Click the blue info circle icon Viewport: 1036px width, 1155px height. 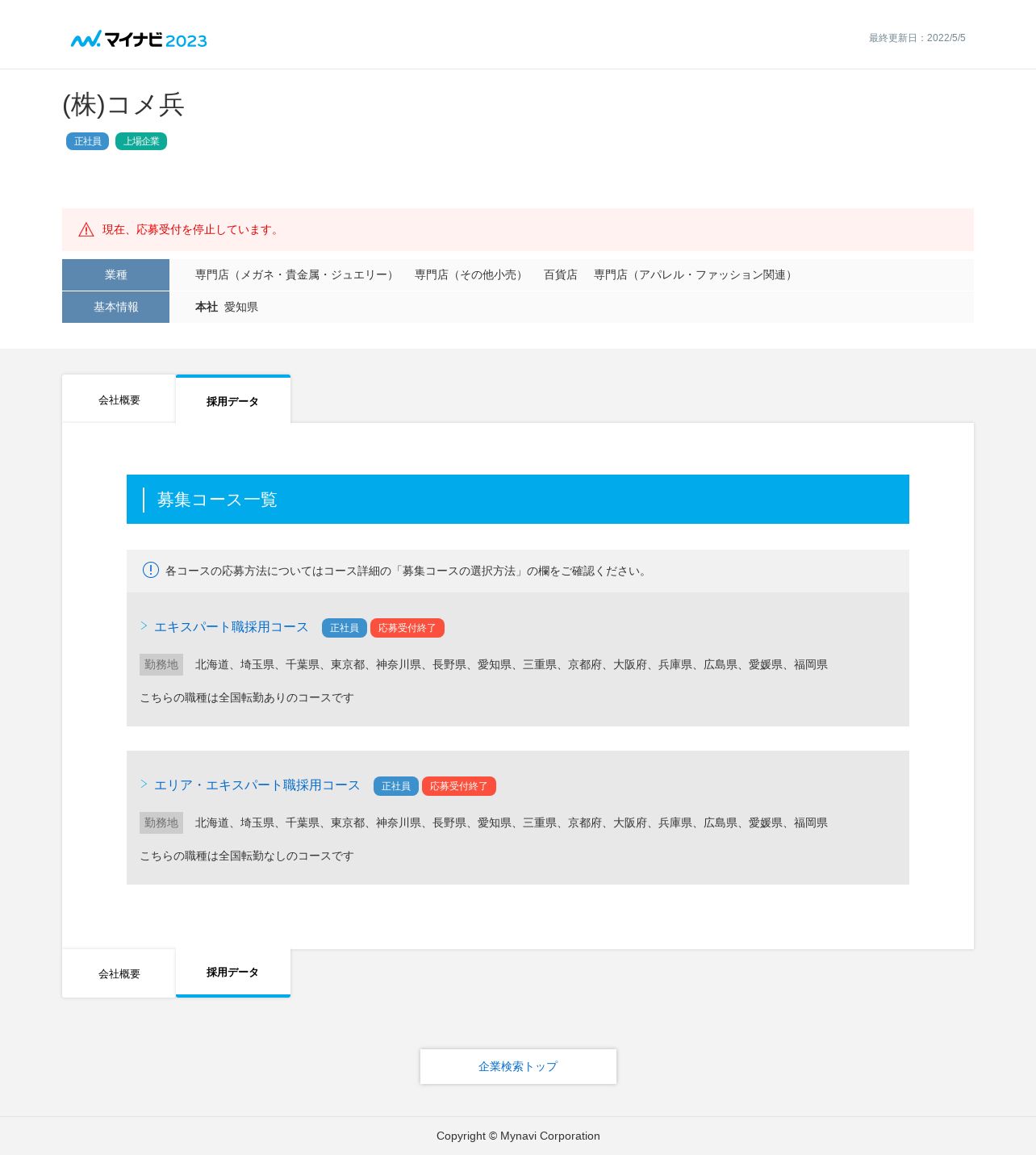coord(151,570)
